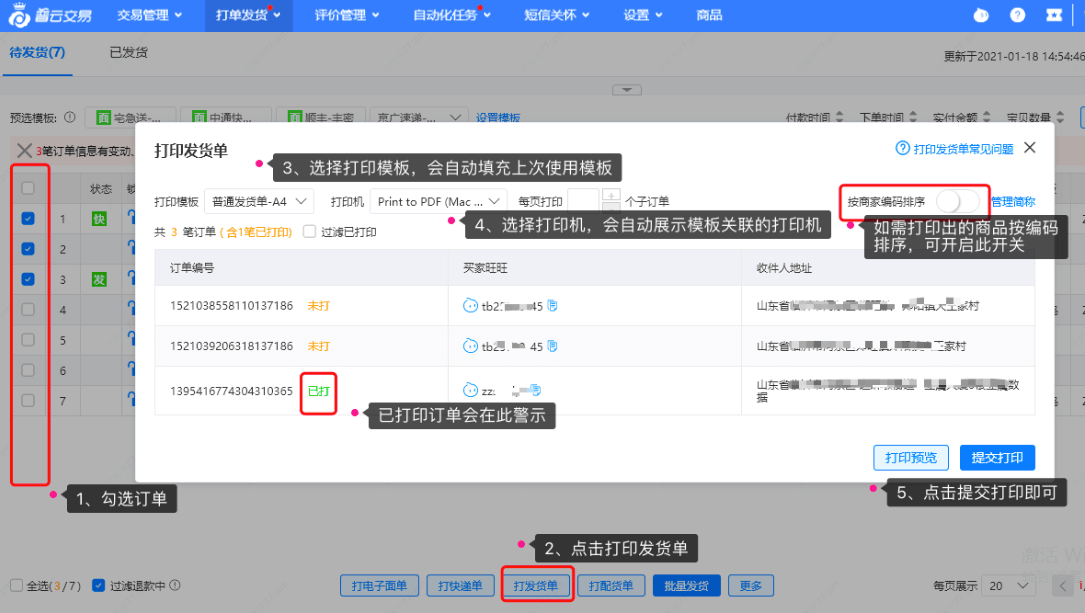Check the checkbox for order row 6
This screenshot has height=613, width=1085.
pyautogui.click(x=28, y=370)
